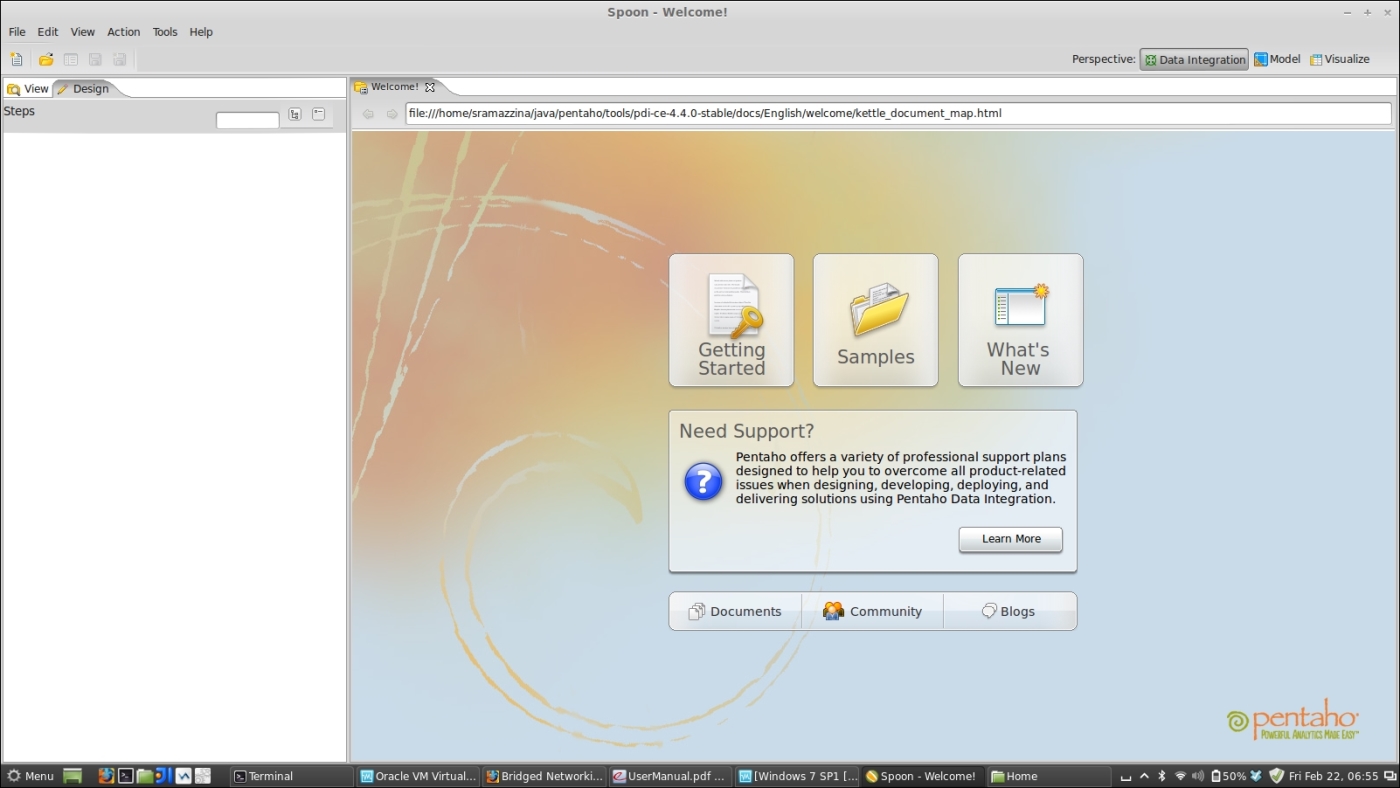Click the Wi-Fi network tray icon
The height and width of the screenshot is (788, 1400).
point(1180,776)
